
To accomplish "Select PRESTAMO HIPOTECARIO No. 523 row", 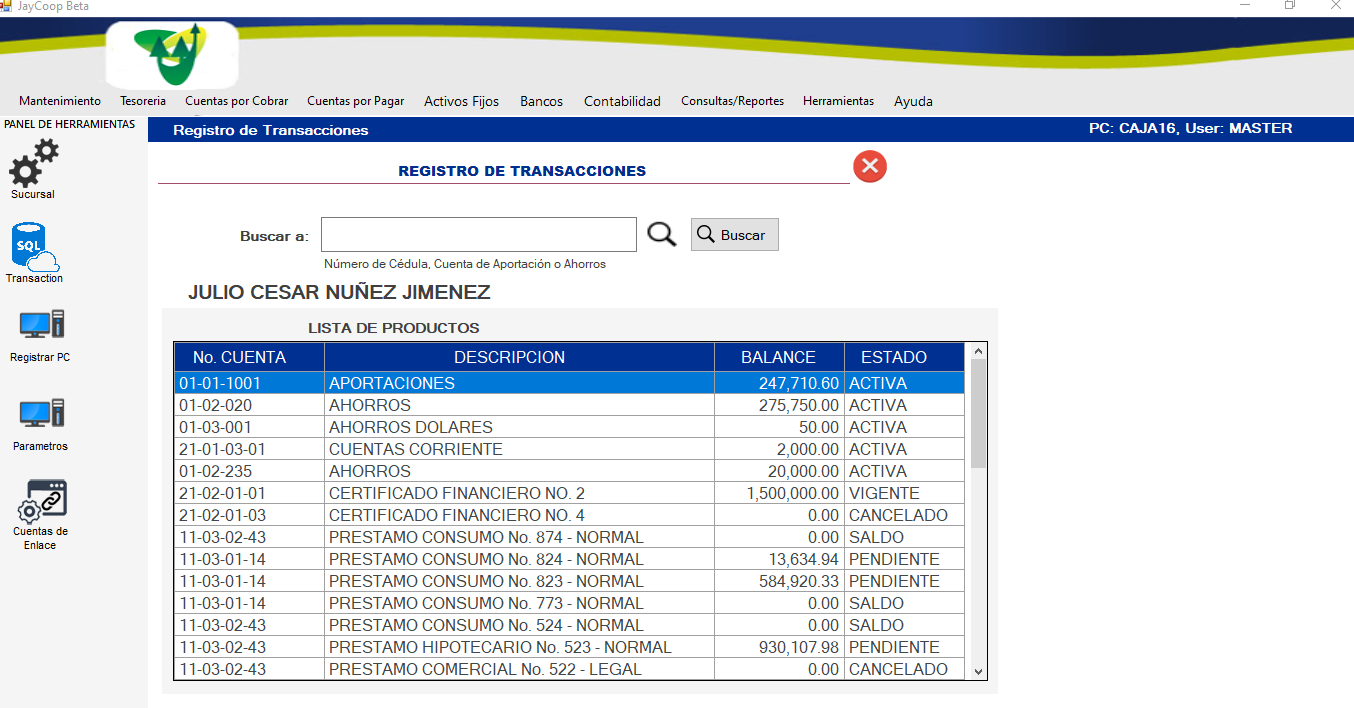I will pyautogui.click(x=570, y=647).
